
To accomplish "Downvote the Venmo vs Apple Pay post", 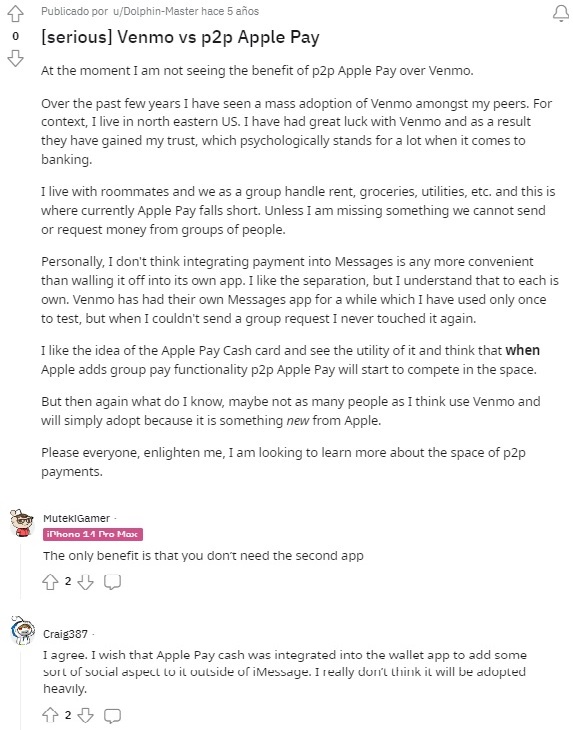I will pyautogui.click(x=15, y=59).
